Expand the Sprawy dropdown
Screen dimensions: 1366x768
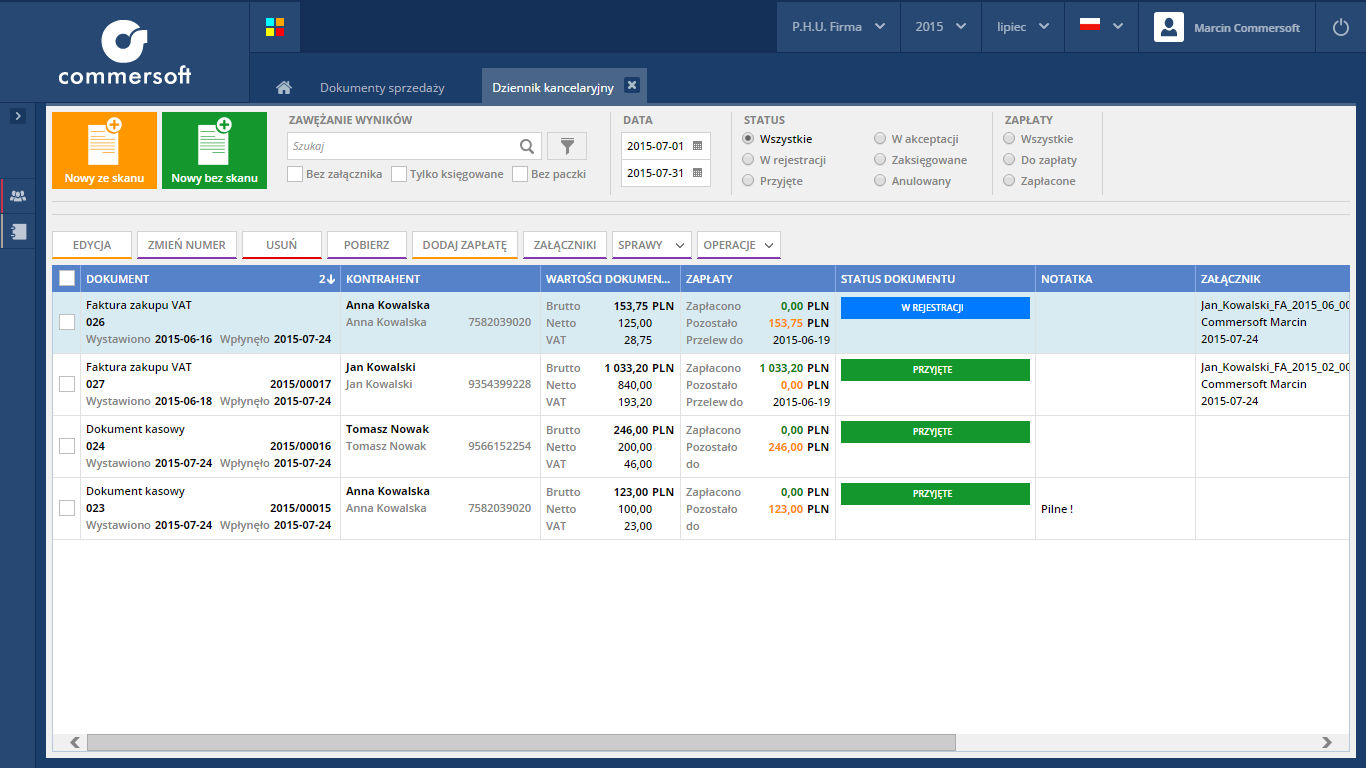[x=652, y=245]
